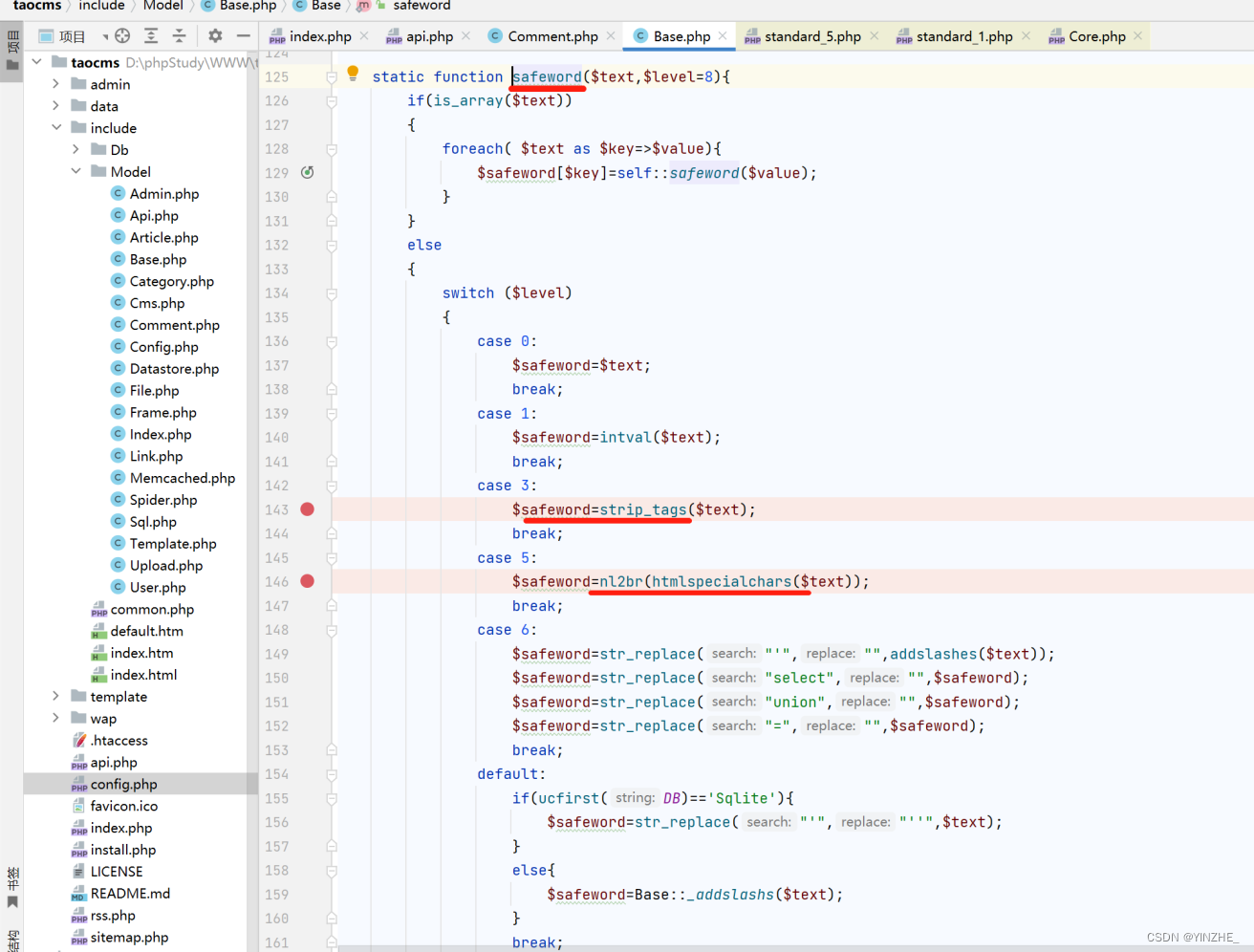The width and height of the screenshot is (1254, 952).
Task: Close the index.php editor tab
Action: click(x=364, y=36)
